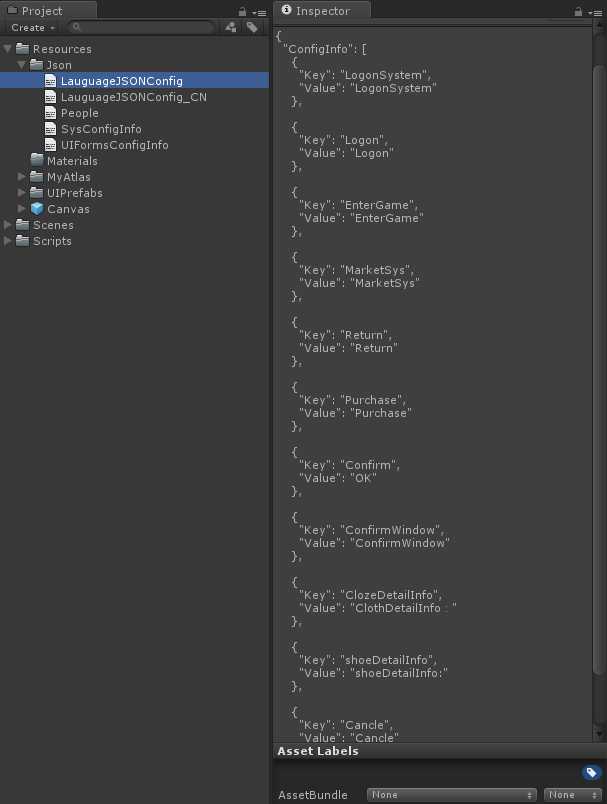Click the Canvas prefab cube icon

pos(36,209)
